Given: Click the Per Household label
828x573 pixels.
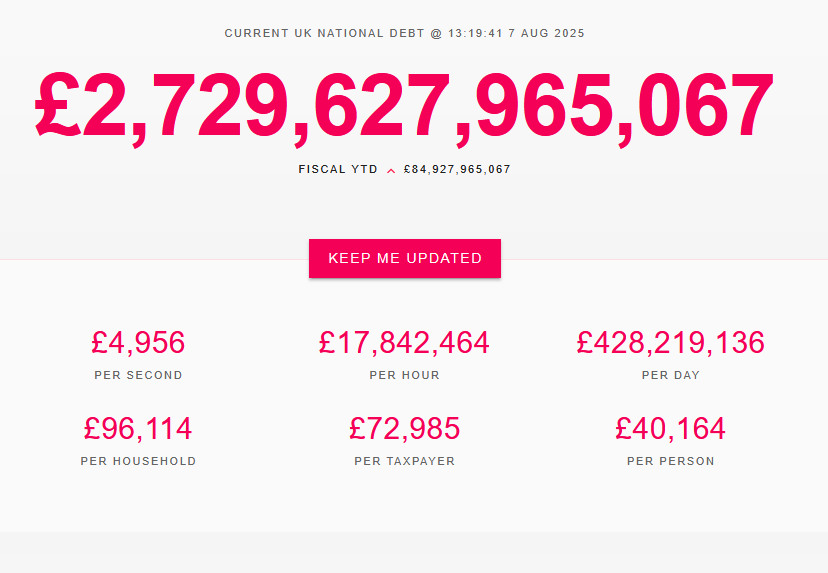Looking at the screenshot, I should coord(138,461).
